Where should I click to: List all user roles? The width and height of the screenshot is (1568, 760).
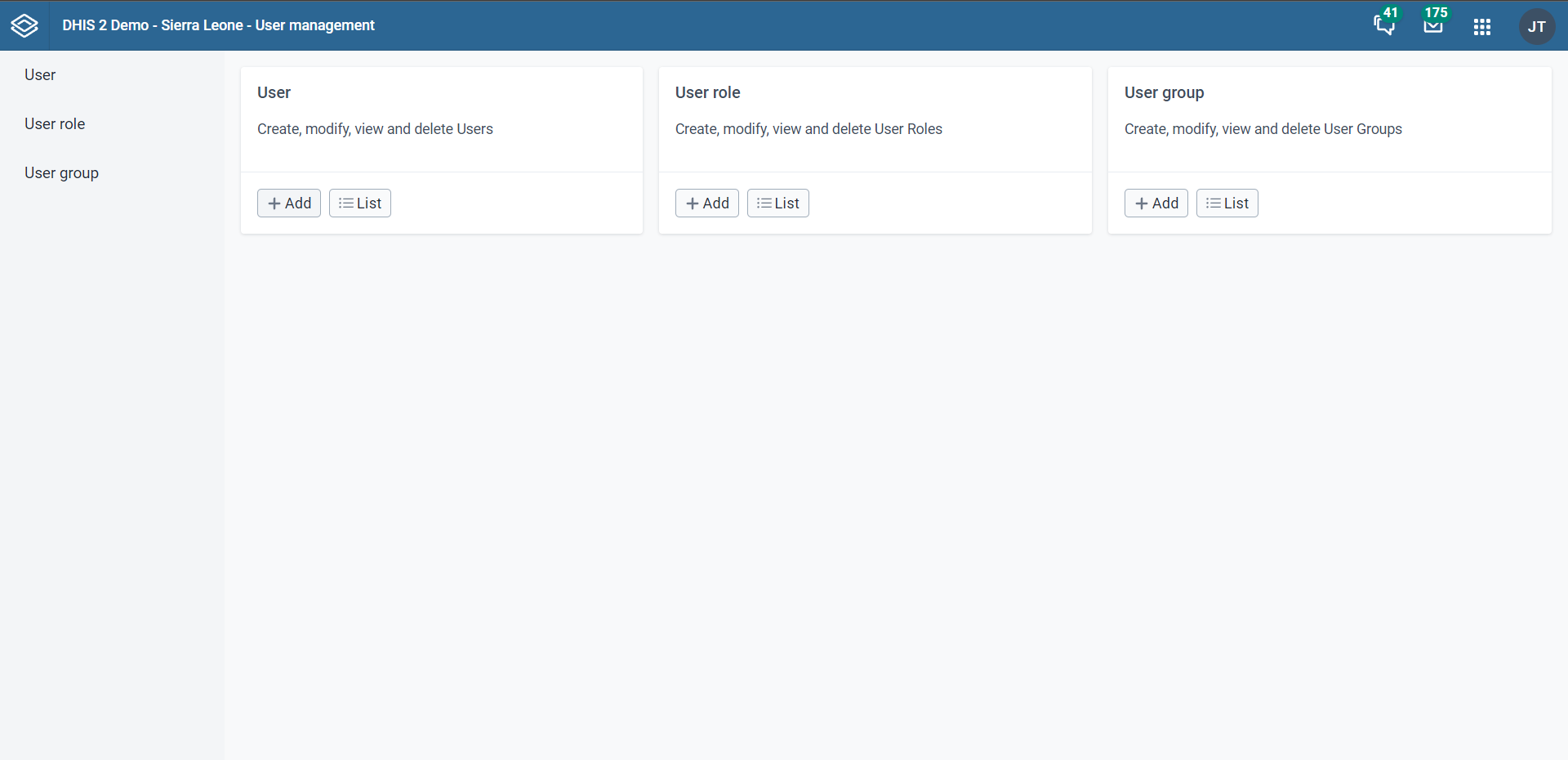(x=777, y=203)
